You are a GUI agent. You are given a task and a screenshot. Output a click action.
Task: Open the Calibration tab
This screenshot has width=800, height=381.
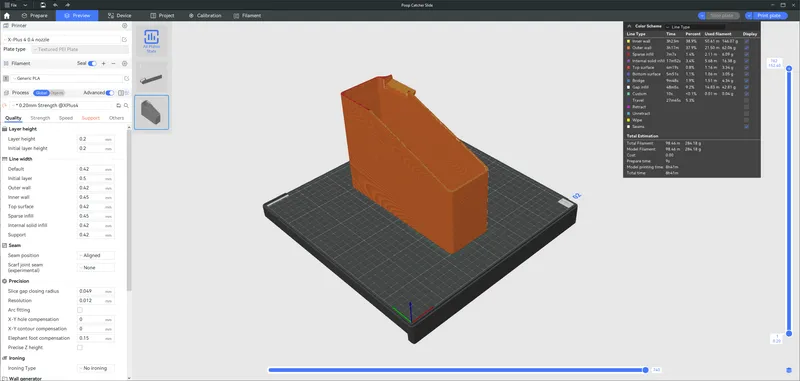pyautogui.click(x=205, y=16)
